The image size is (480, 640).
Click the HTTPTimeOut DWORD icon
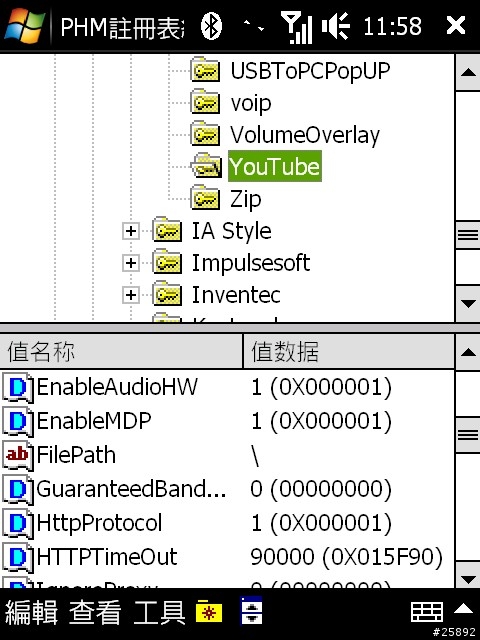pyautogui.click(x=18, y=557)
